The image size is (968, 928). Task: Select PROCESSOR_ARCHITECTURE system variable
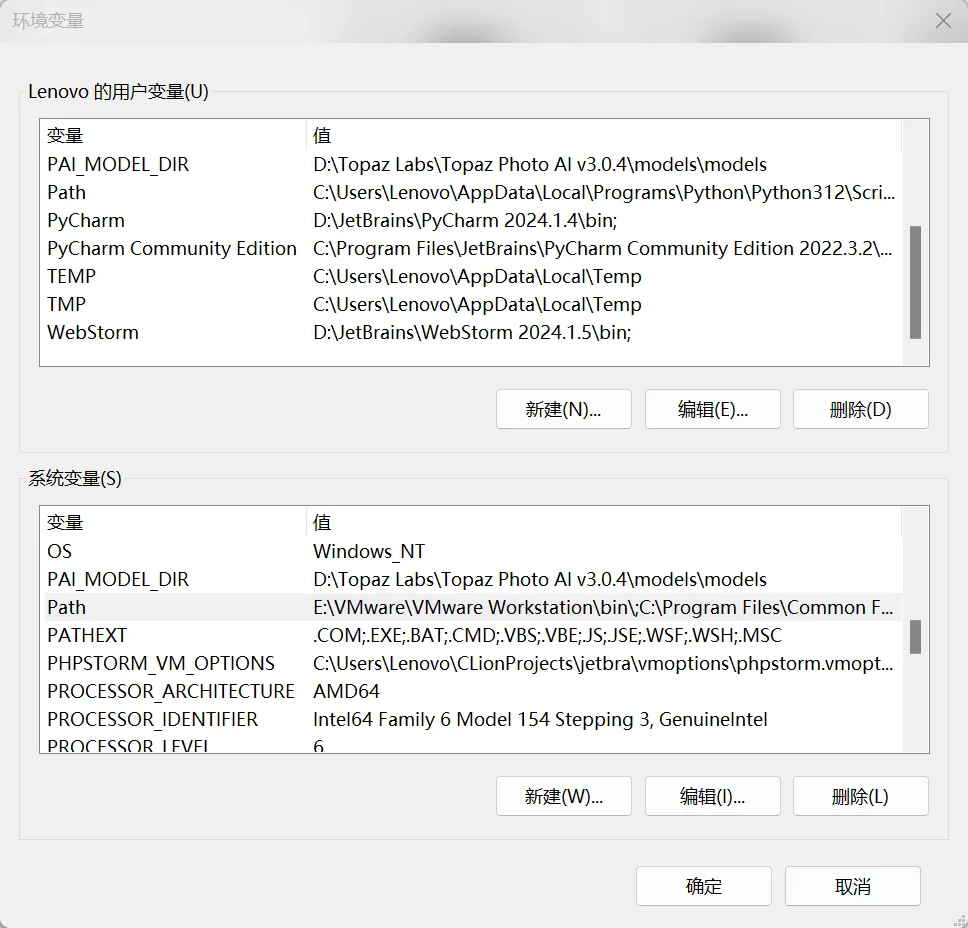tap(171, 691)
